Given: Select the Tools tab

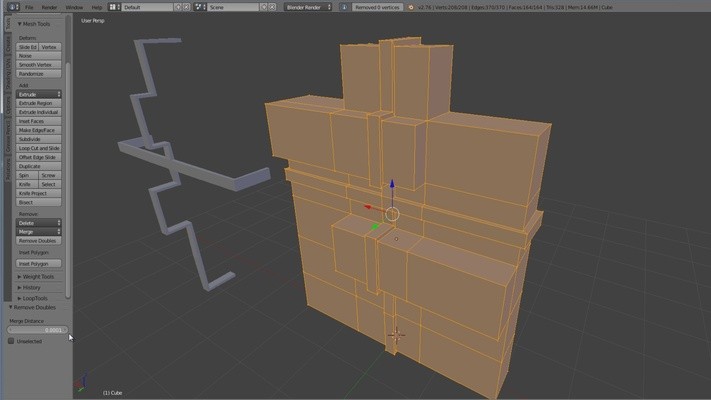Looking at the screenshot, I should (x=8, y=24).
